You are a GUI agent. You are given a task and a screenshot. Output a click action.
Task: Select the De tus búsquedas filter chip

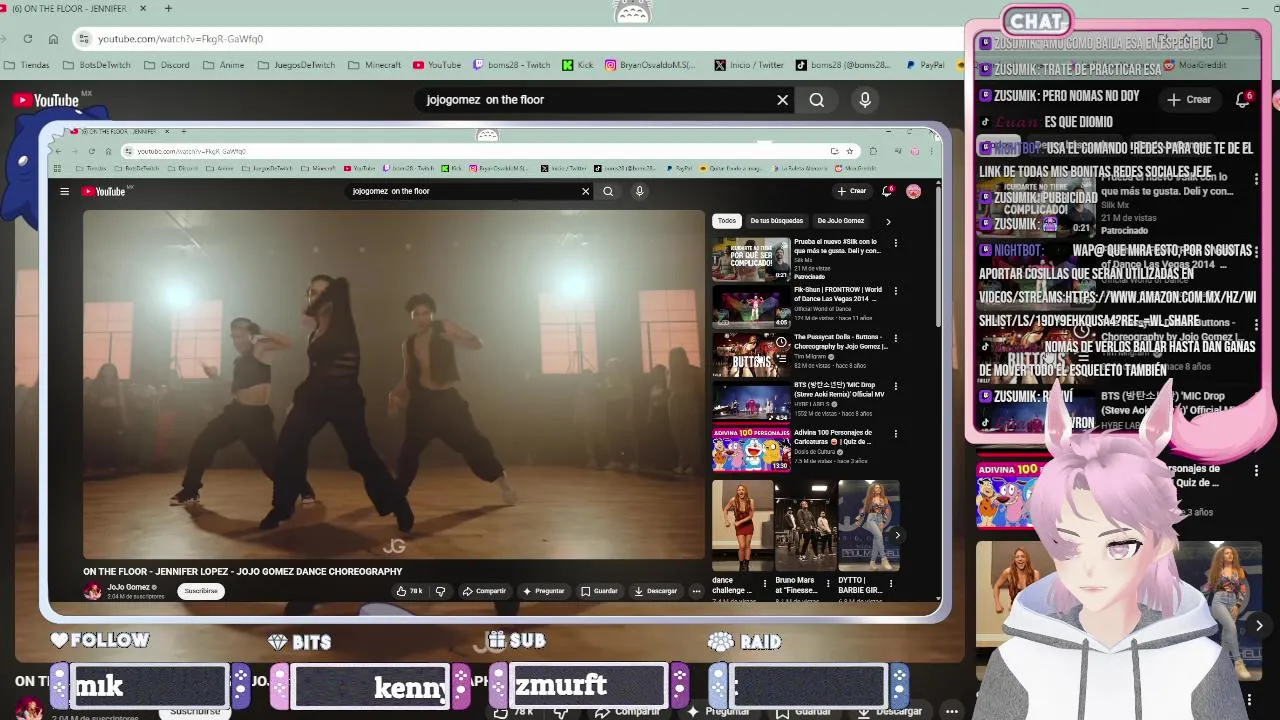point(776,221)
